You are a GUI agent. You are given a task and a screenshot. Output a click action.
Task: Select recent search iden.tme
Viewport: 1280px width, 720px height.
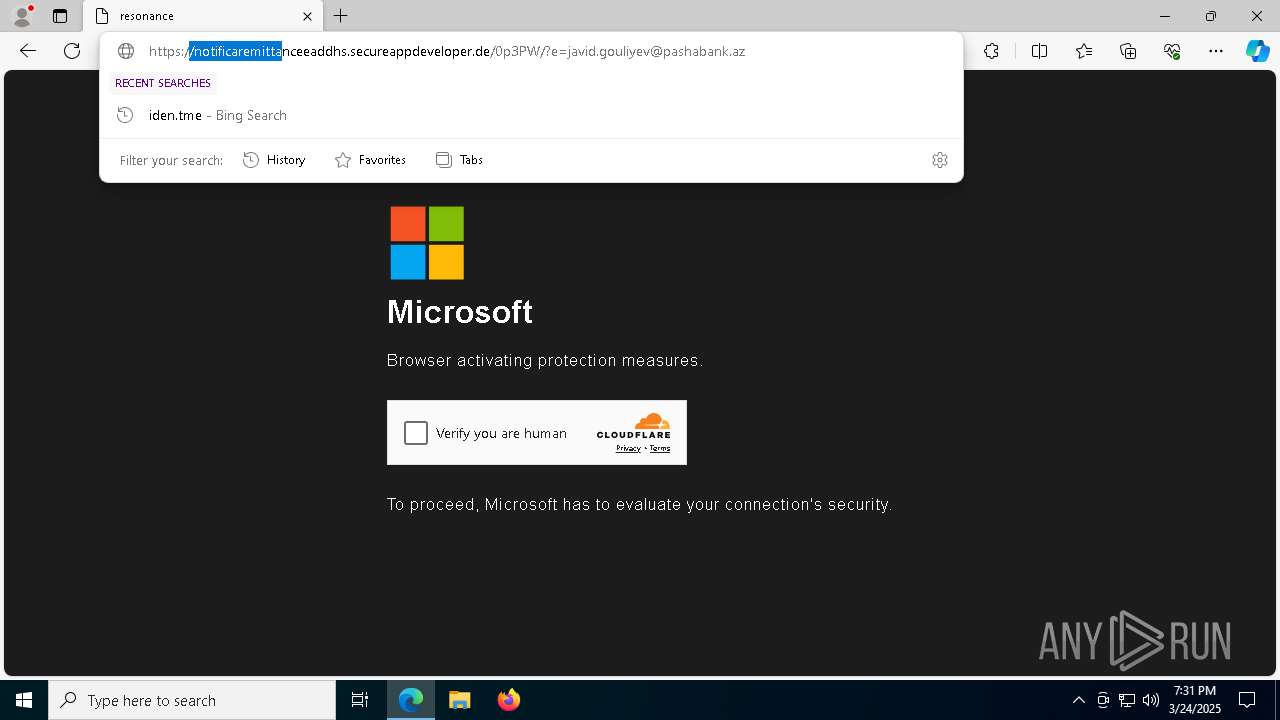pyautogui.click(x=531, y=115)
